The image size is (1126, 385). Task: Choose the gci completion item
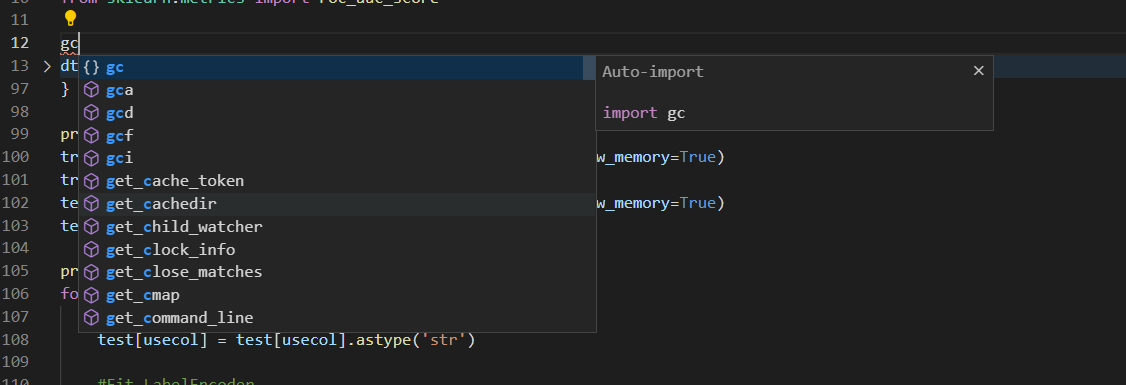click(337, 158)
